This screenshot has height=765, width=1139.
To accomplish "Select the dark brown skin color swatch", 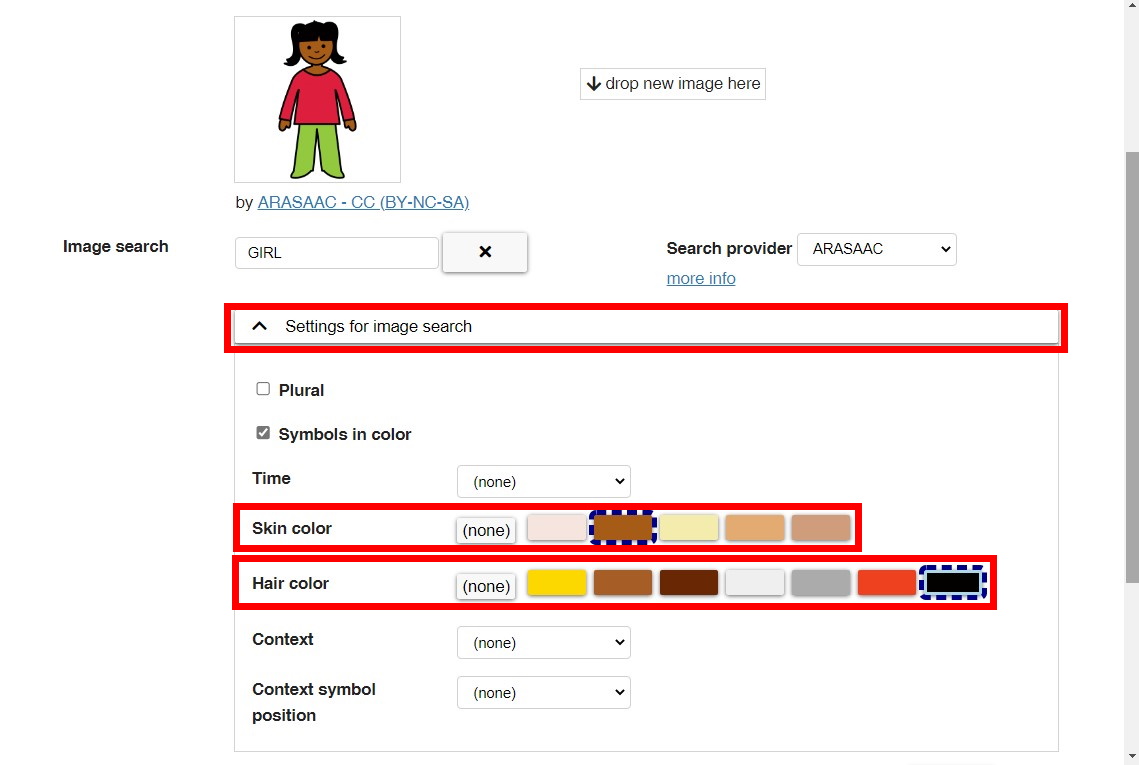I will click(623, 527).
